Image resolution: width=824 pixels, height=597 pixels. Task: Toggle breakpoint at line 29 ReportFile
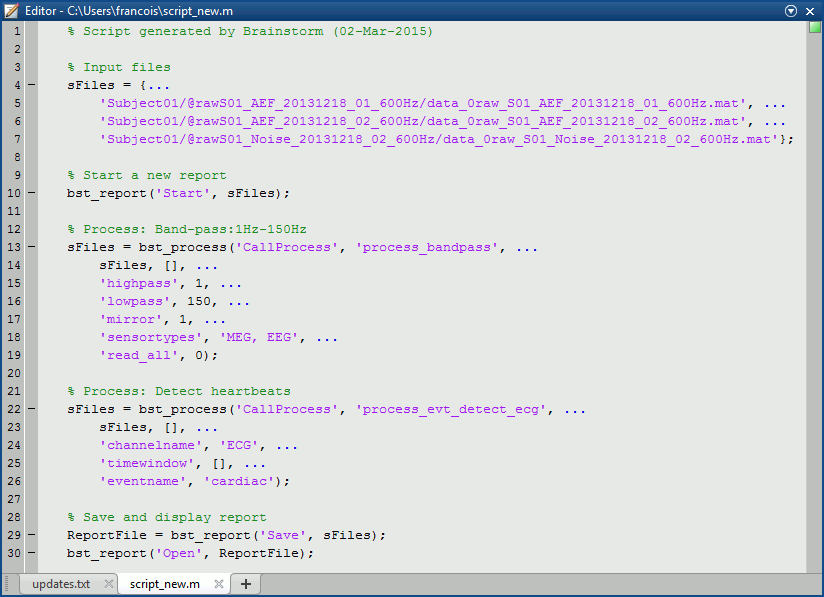pyautogui.click(x=31, y=536)
